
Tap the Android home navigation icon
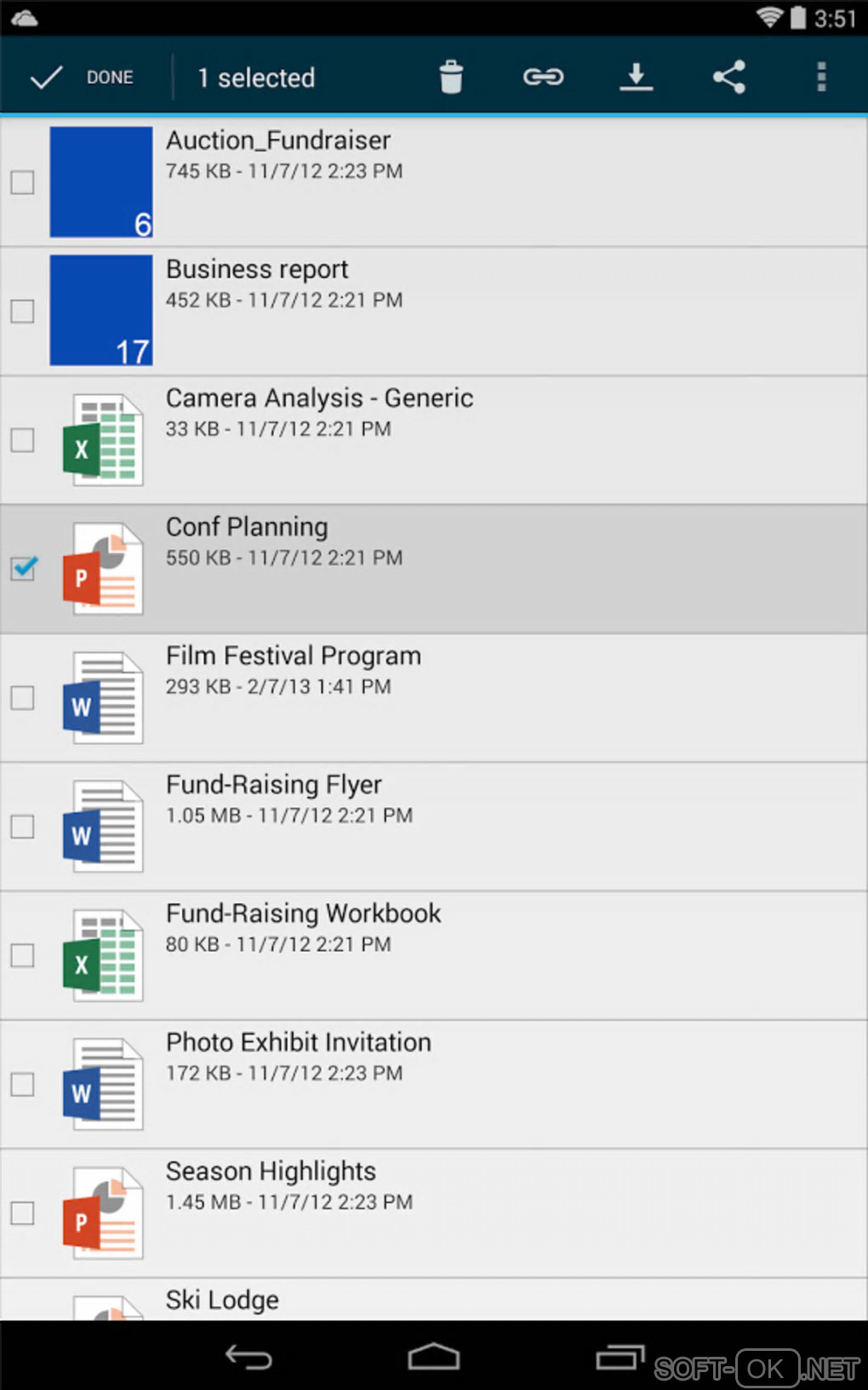(x=434, y=1357)
